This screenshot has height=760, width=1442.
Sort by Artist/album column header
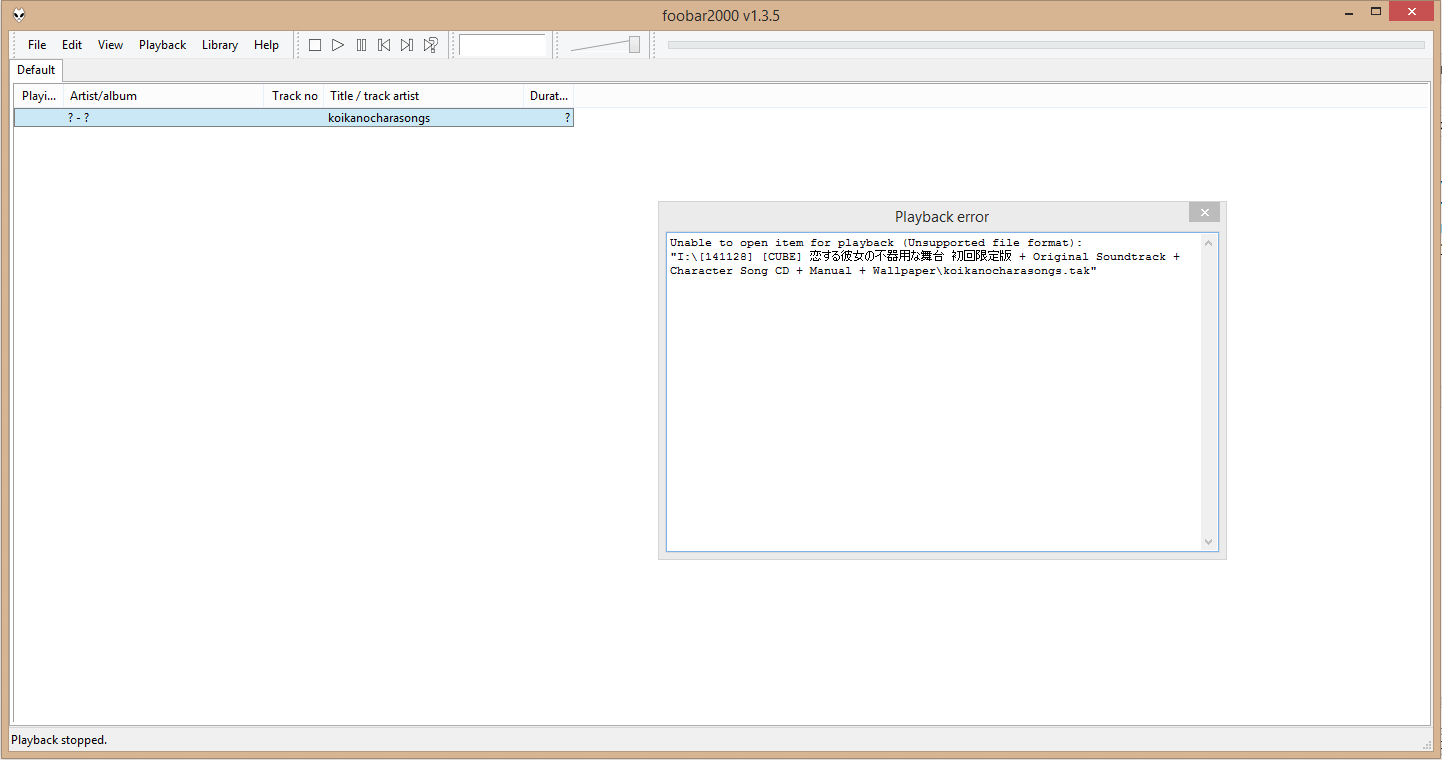tap(165, 96)
